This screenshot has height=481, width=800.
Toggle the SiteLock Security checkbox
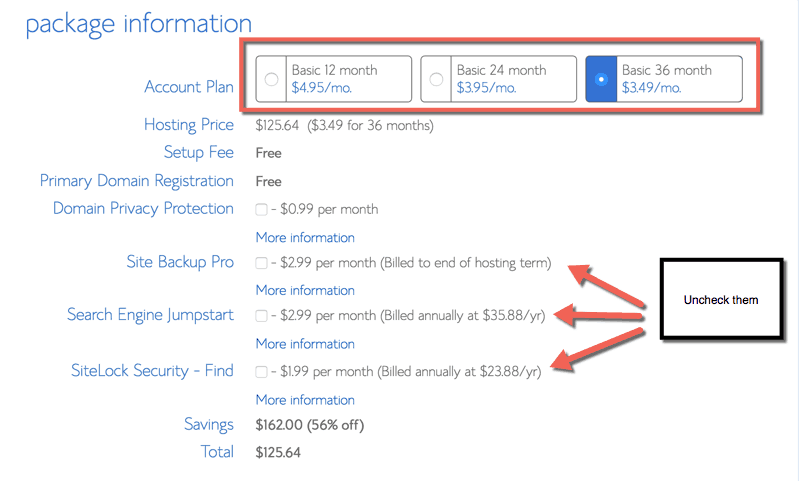click(261, 371)
